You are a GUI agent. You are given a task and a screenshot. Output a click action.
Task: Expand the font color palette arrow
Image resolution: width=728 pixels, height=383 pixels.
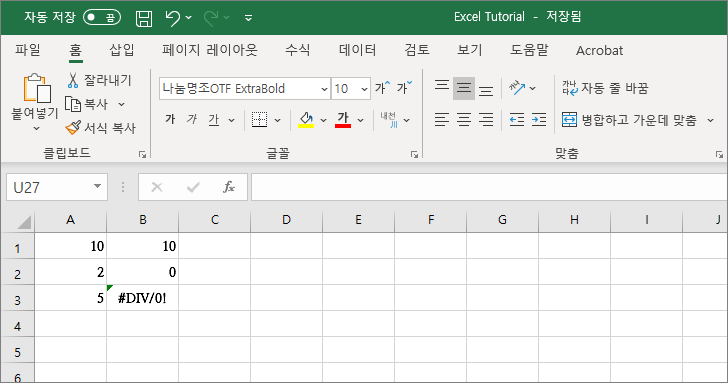point(360,121)
